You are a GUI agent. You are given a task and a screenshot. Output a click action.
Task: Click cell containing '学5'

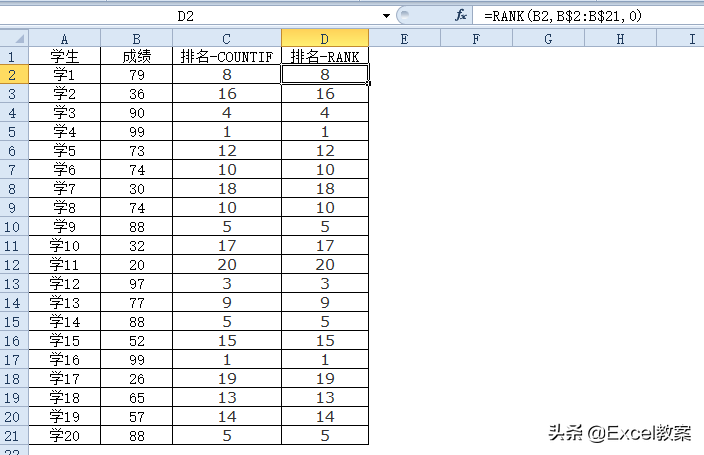click(65, 150)
